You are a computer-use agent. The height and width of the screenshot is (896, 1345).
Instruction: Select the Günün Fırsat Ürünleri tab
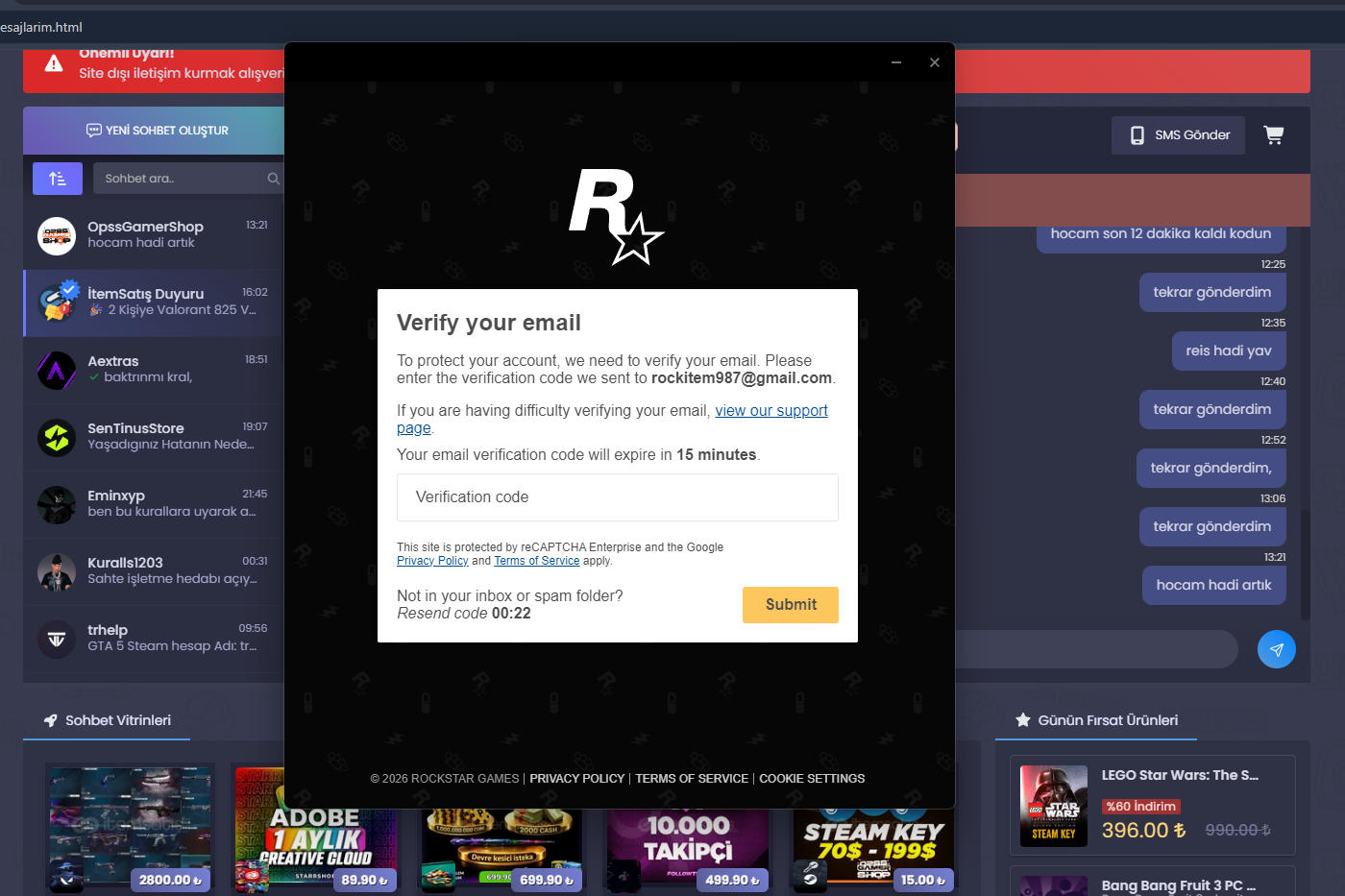coord(1096,720)
